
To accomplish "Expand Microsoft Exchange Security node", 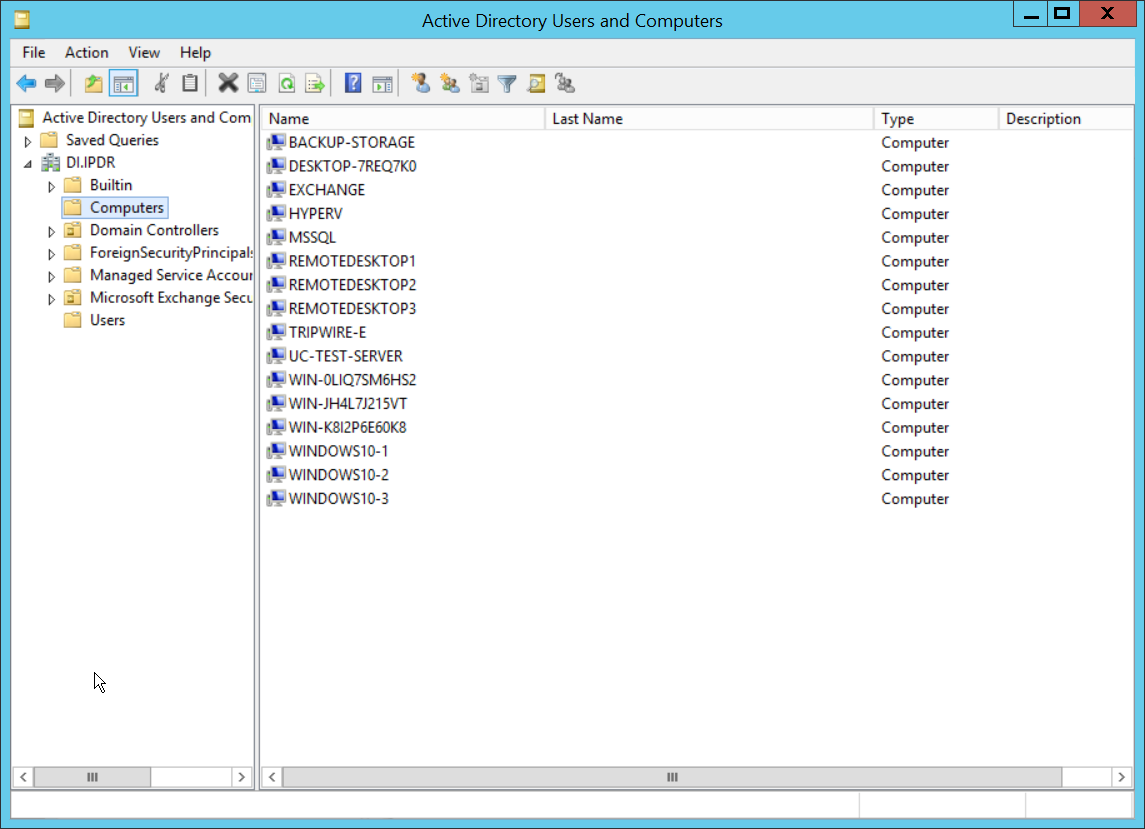I will pos(51,299).
